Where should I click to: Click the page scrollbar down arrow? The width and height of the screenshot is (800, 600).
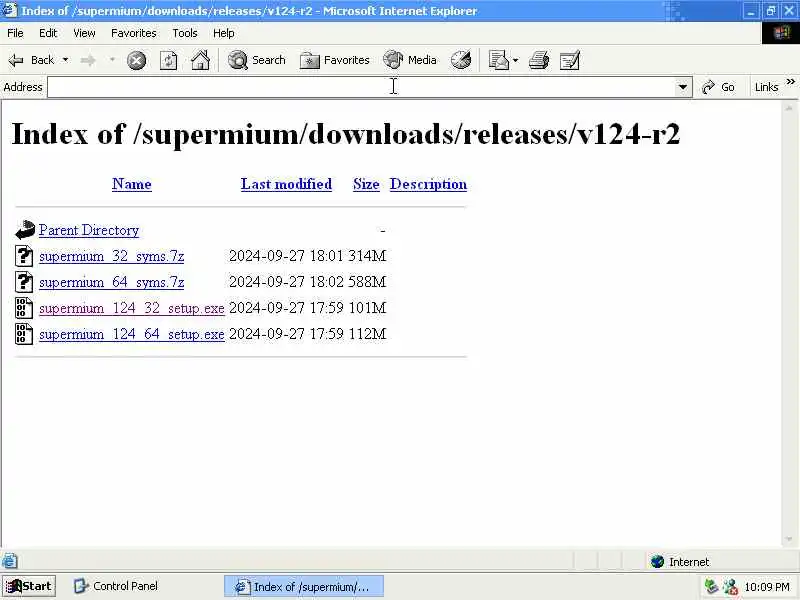(789, 539)
